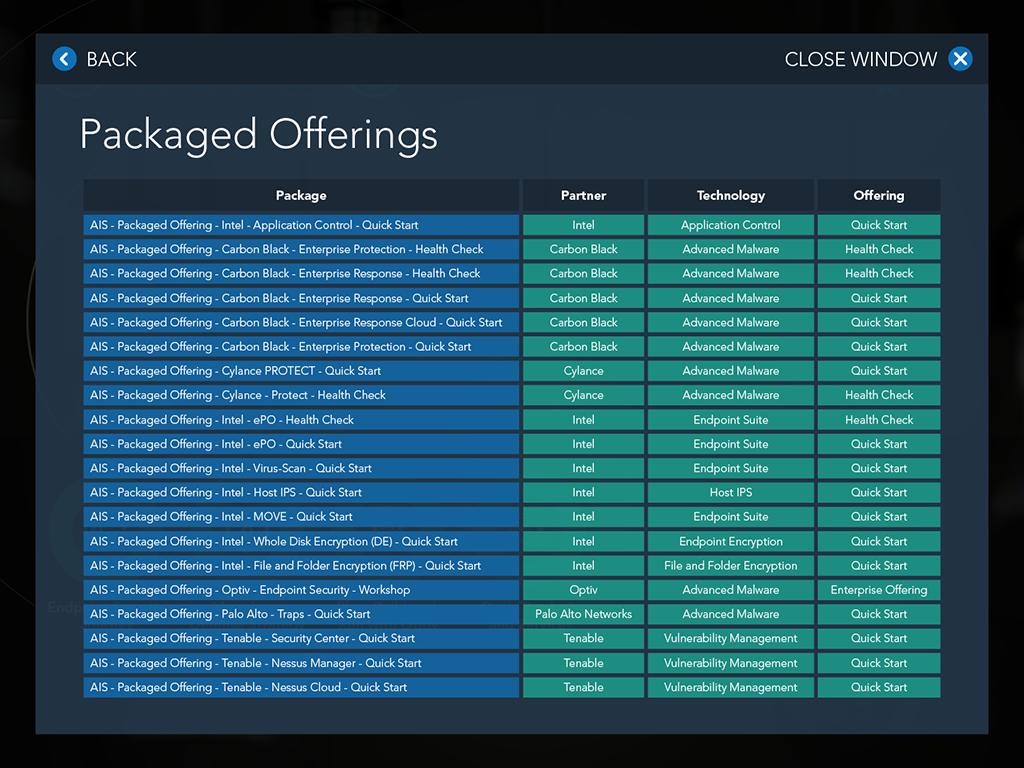Click Offering cell in Intel ePO Health Check row
This screenshot has width=1024, height=768.
pyautogui.click(x=879, y=419)
